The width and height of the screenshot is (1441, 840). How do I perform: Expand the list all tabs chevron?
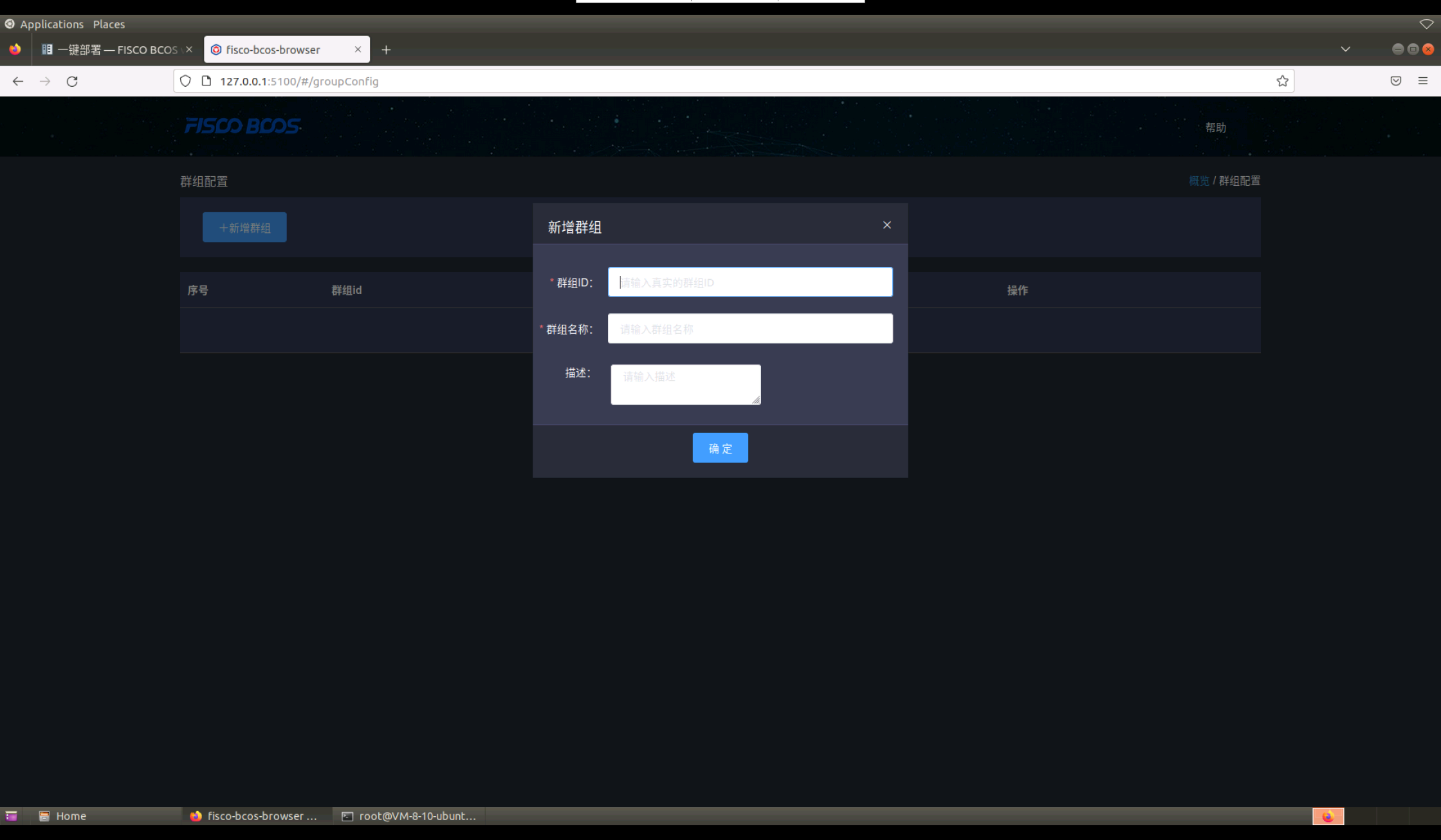[1345, 50]
